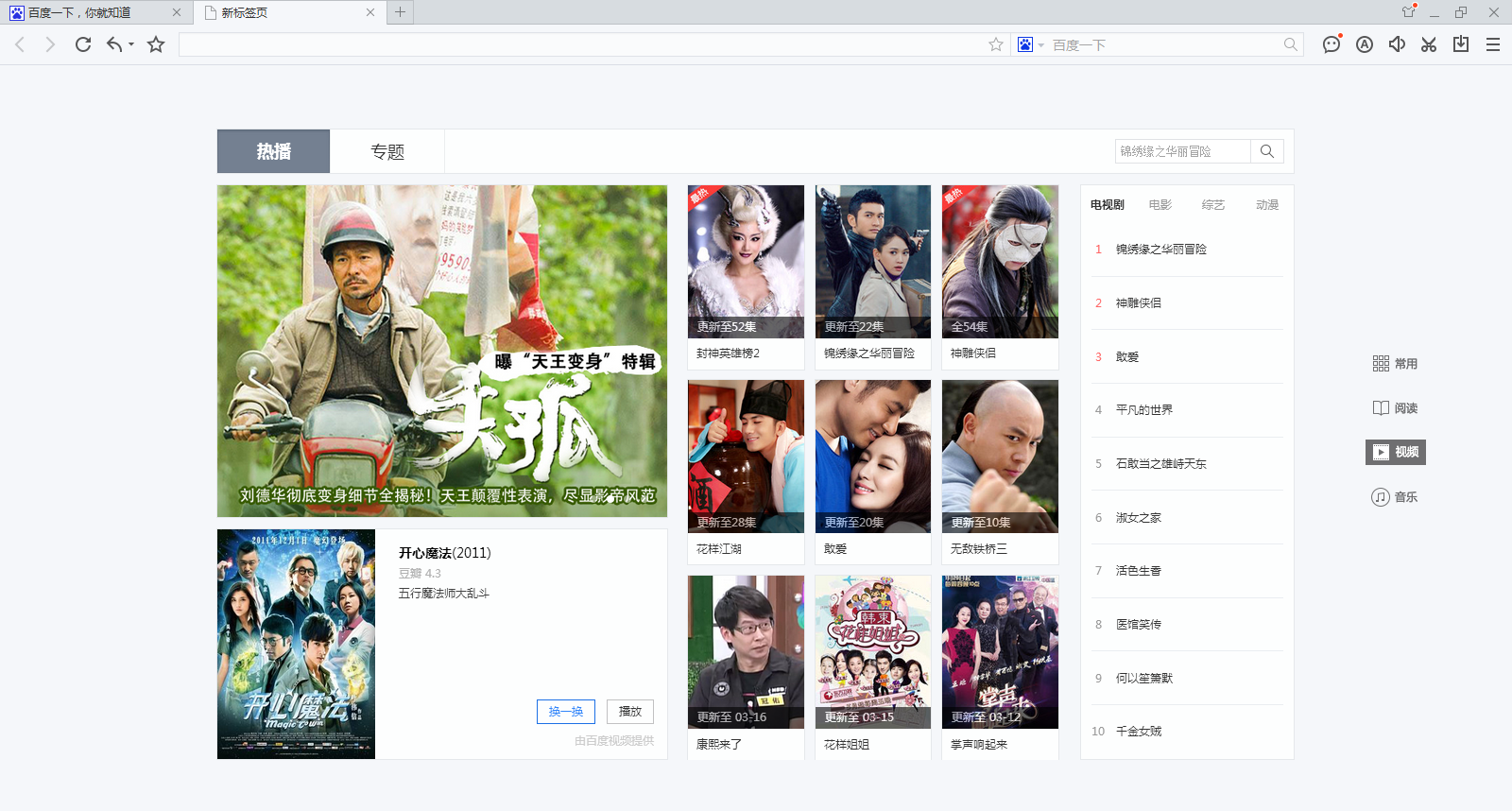Select the 视频 play icon sidebar item
Image resolution: width=1512 pixels, height=811 pixels.
coord(1396,452)
